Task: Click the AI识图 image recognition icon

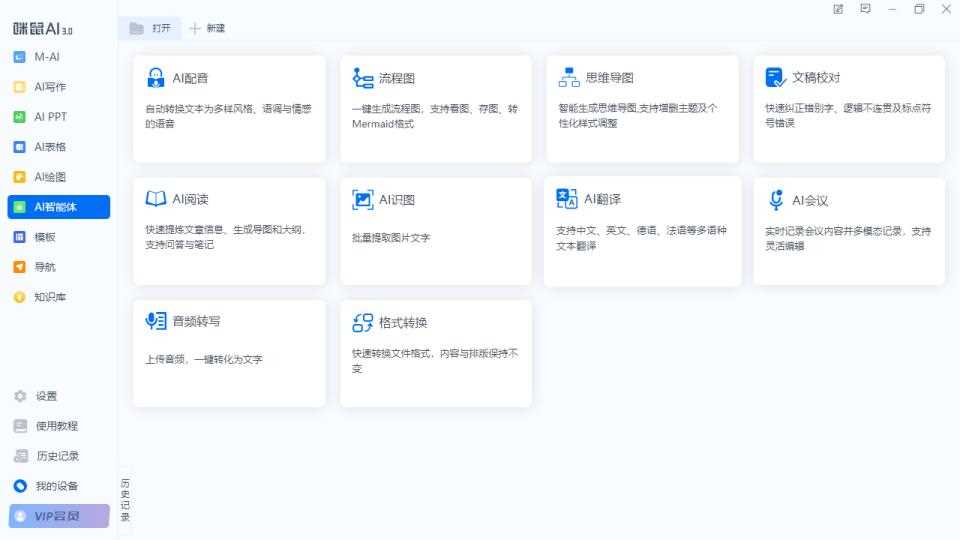Action: click(x=363, y=200)
